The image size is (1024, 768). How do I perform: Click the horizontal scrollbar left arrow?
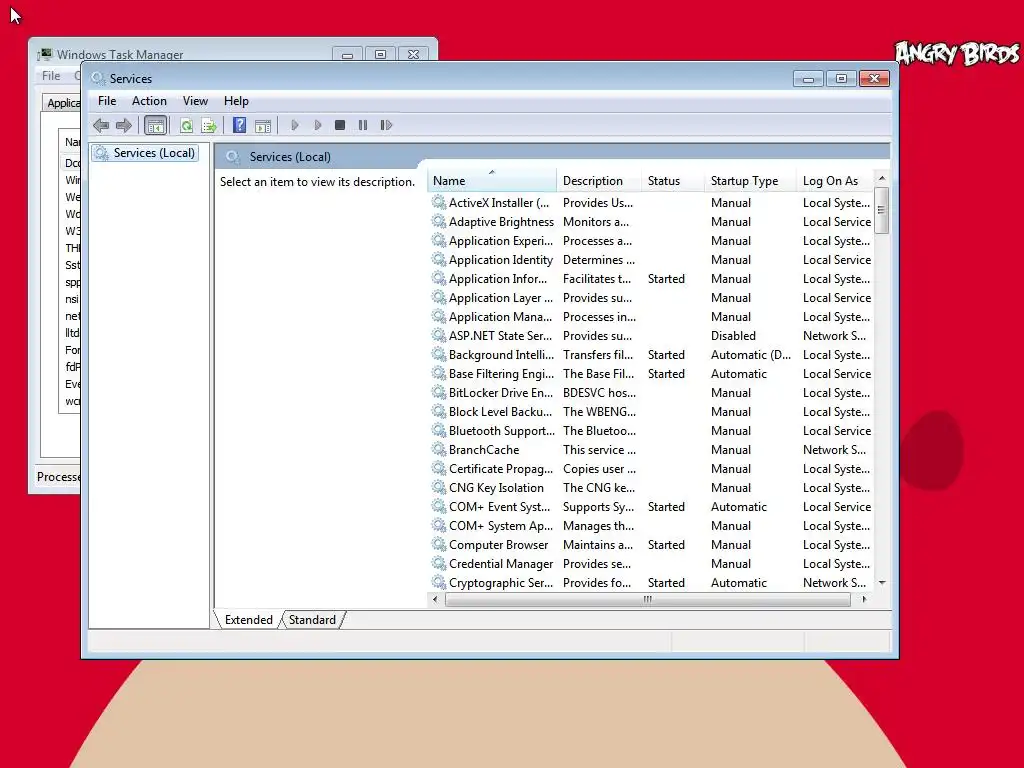[436, 599]
